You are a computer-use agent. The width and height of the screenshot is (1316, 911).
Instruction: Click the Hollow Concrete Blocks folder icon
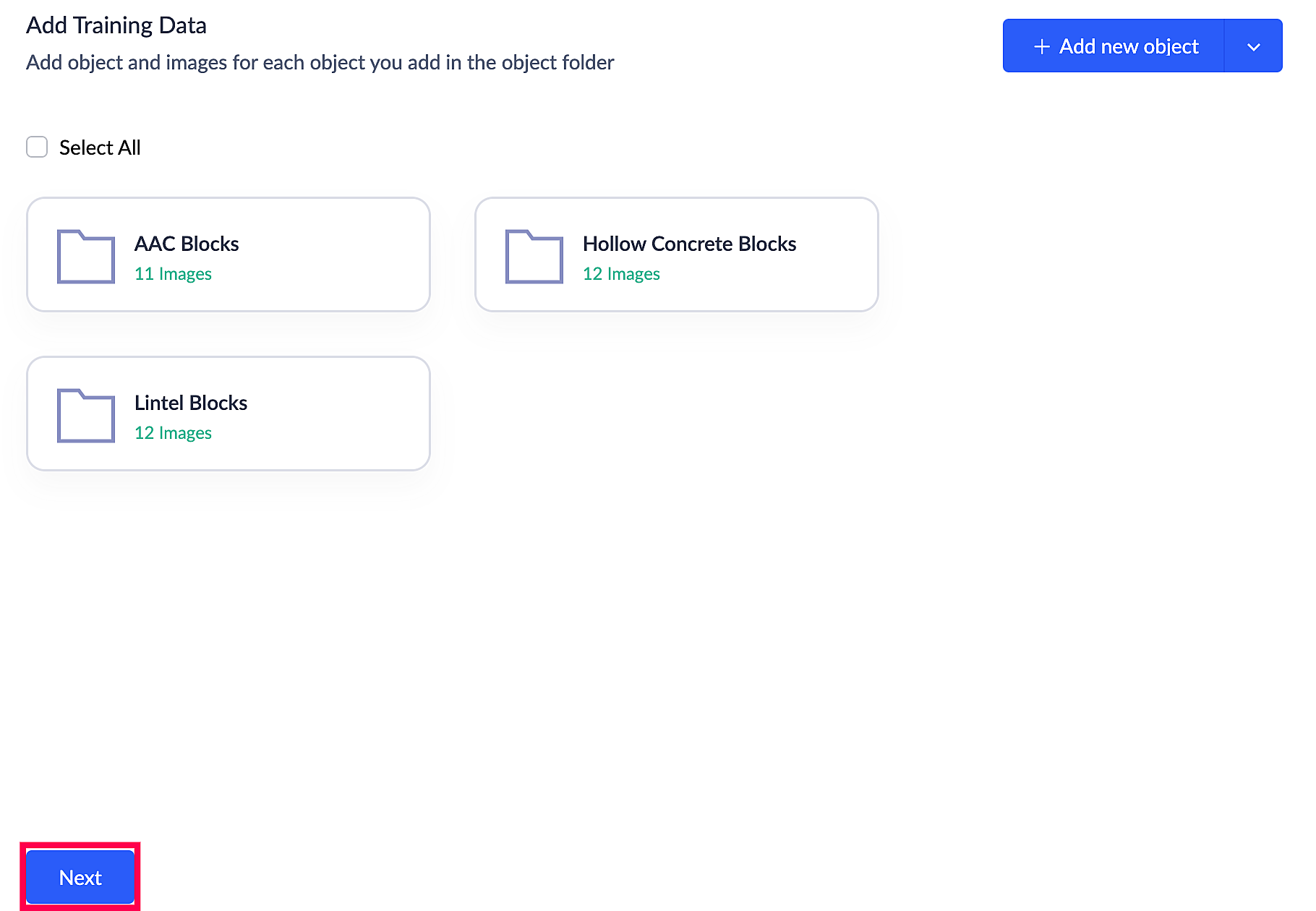coord(534,257)
